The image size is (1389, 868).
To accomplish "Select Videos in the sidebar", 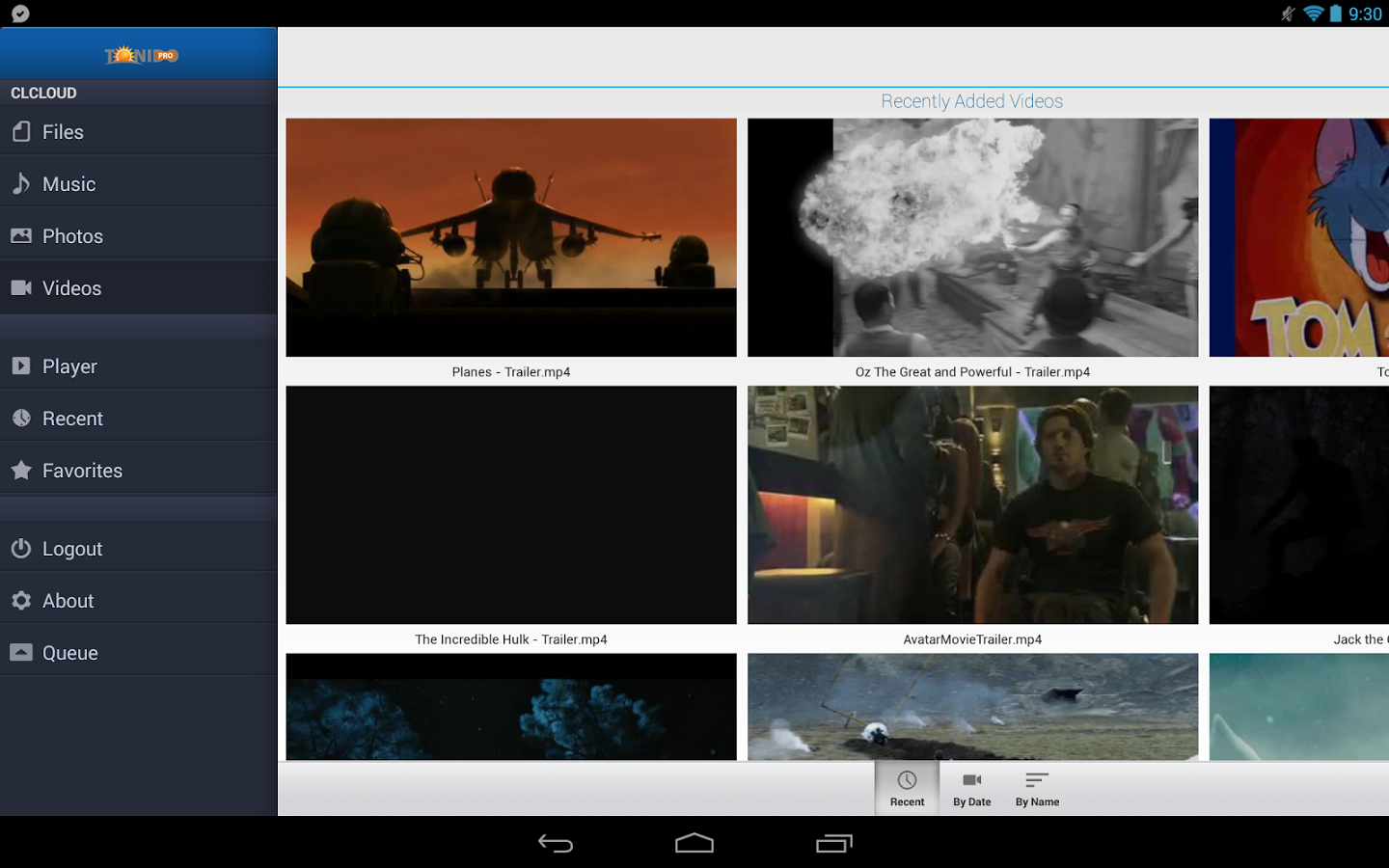I will (139, 288).
